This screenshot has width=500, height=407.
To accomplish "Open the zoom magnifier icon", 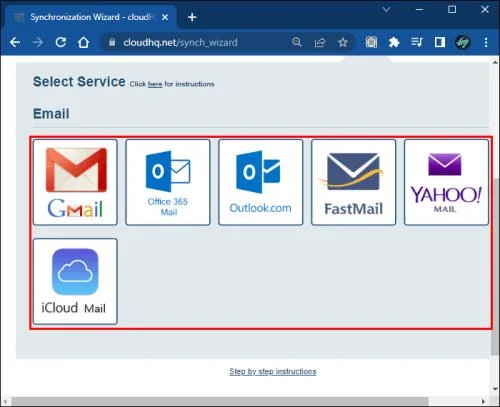I will coord(297,42).
